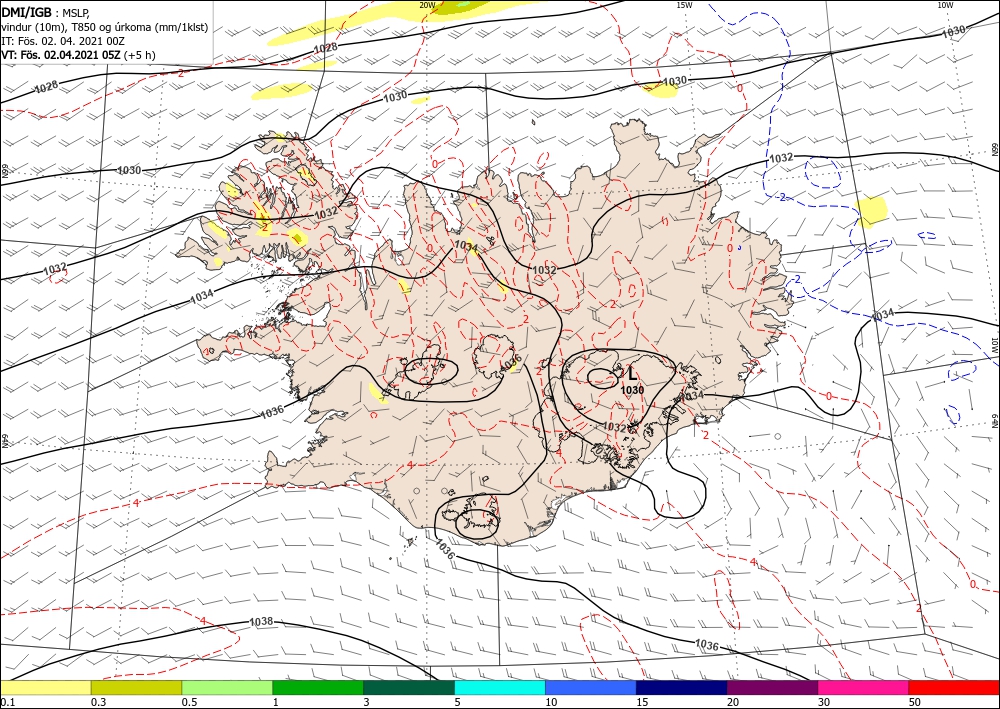The image size is (1000, 709).
Task: Click the '0.3' legend scale value
Action: [98, 702]
